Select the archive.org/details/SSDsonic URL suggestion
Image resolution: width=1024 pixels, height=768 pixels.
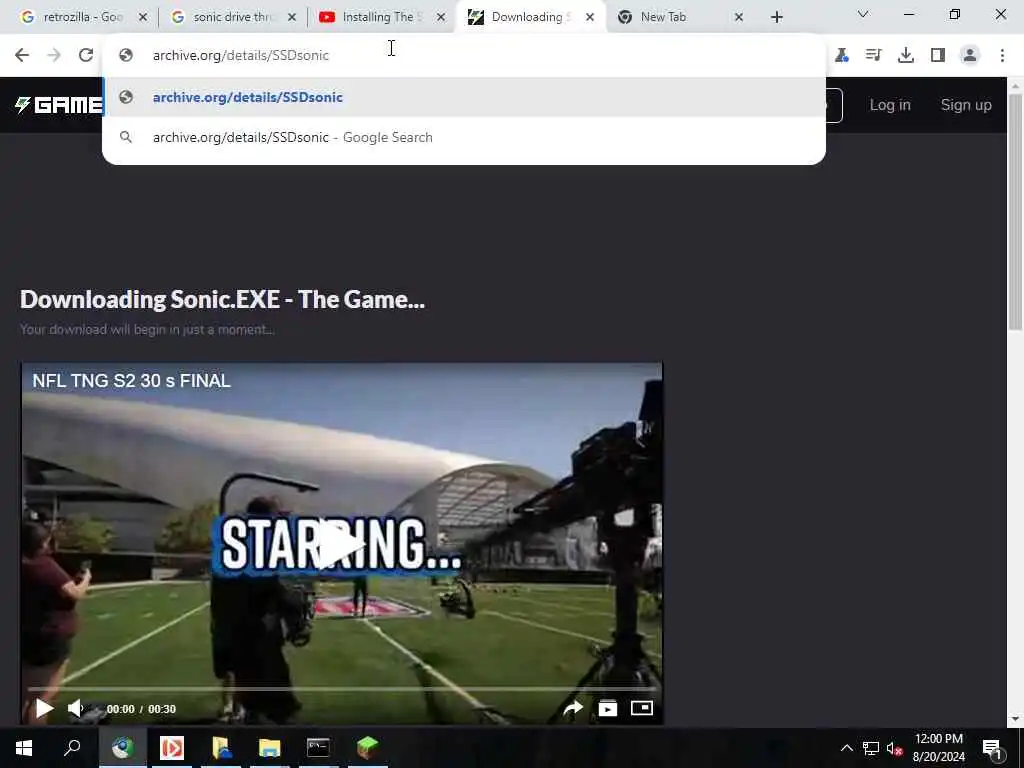click(x=464, y=97)
